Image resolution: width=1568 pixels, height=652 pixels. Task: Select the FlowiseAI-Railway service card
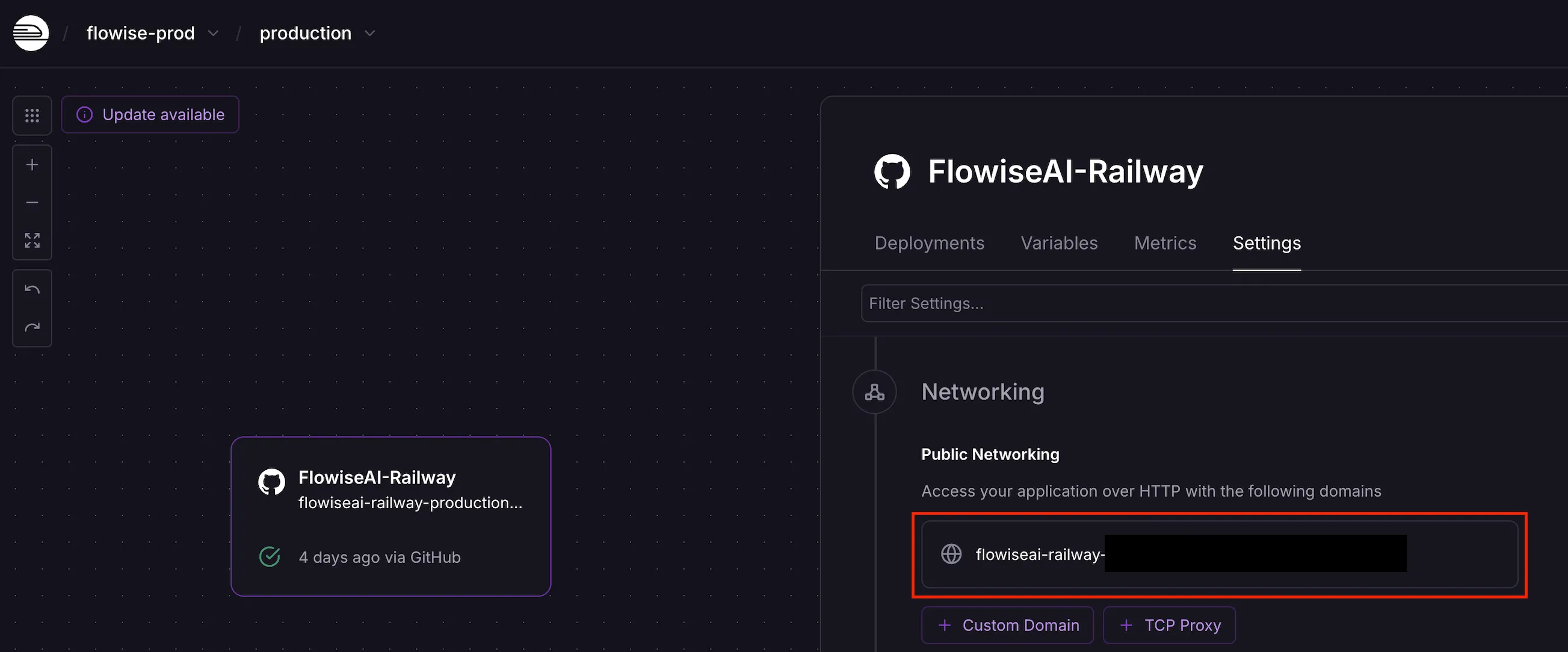390,517
